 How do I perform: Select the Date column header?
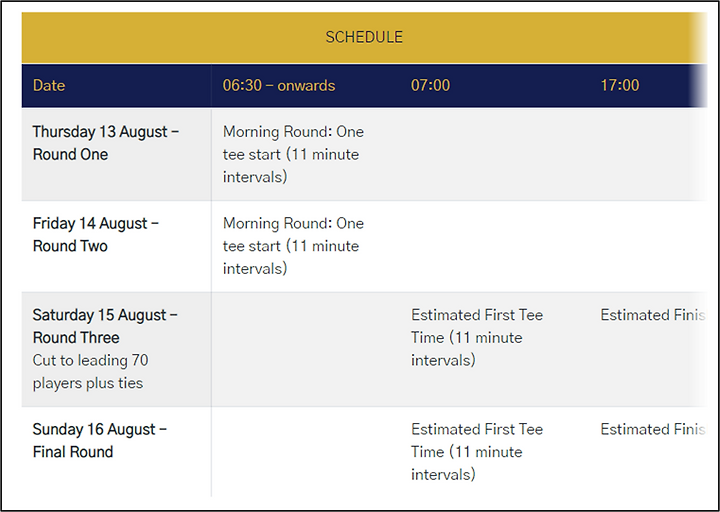tap(49, 85)
